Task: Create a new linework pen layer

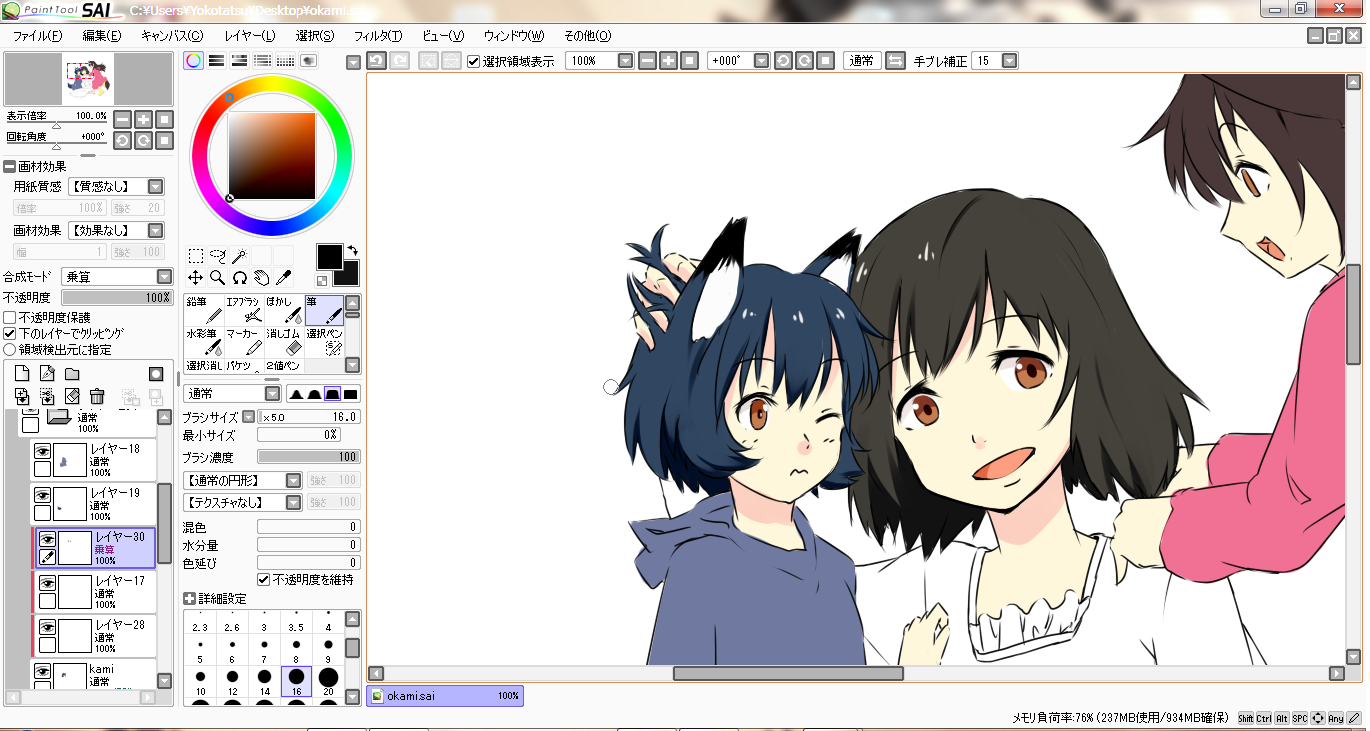Action: [47, 374]
